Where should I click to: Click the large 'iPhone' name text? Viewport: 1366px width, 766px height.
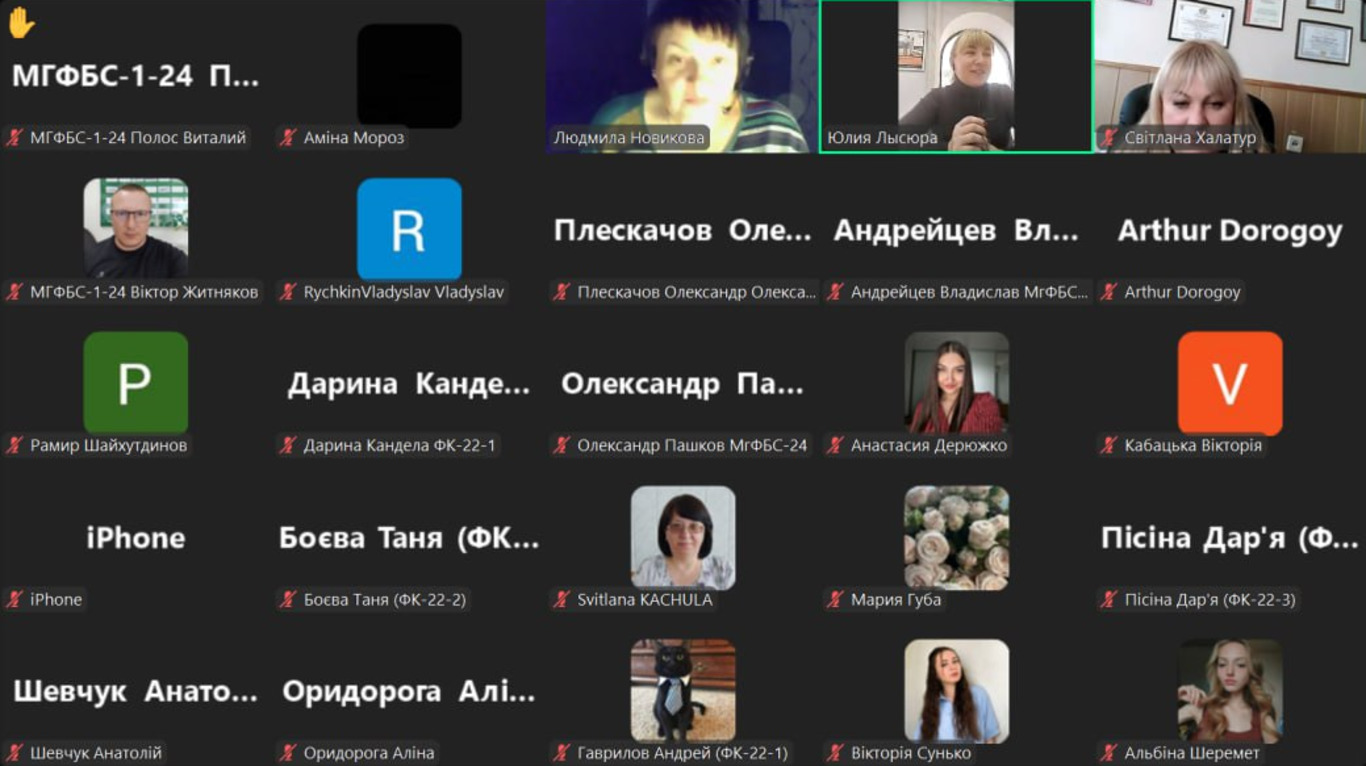[x=135, y=538]
